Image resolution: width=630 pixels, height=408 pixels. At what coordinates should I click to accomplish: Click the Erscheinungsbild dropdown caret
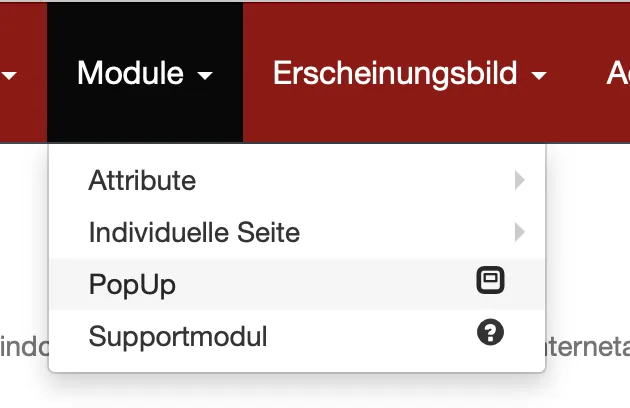point(539,75)
